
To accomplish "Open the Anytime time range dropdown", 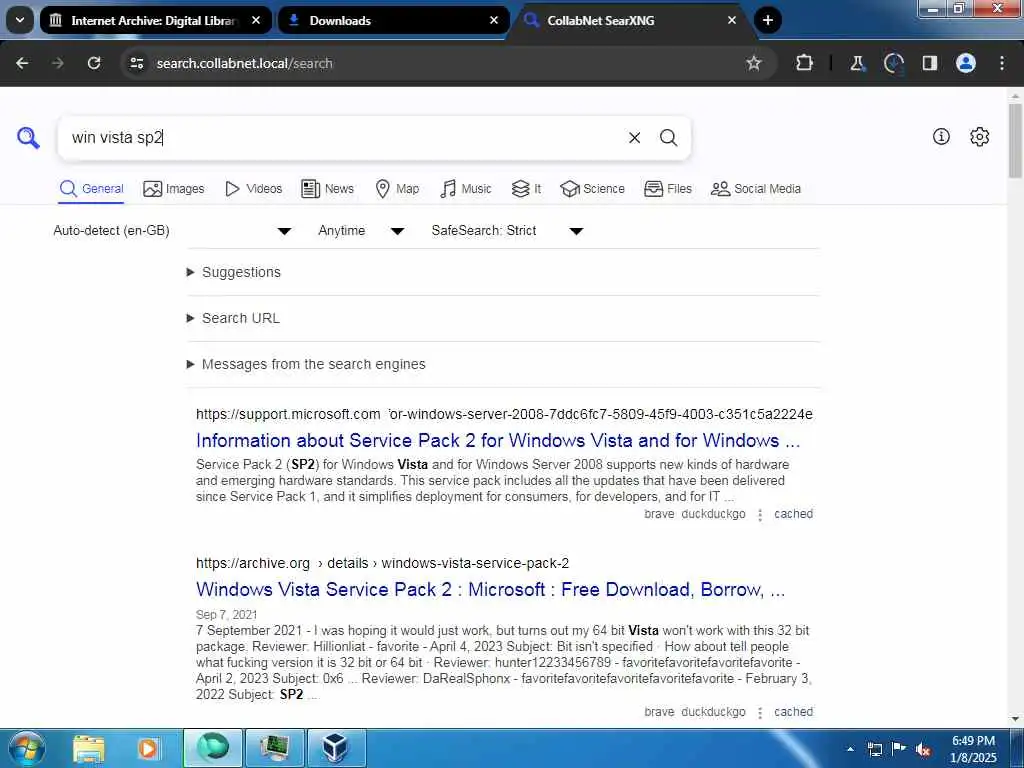I will (x=361, y=231).
